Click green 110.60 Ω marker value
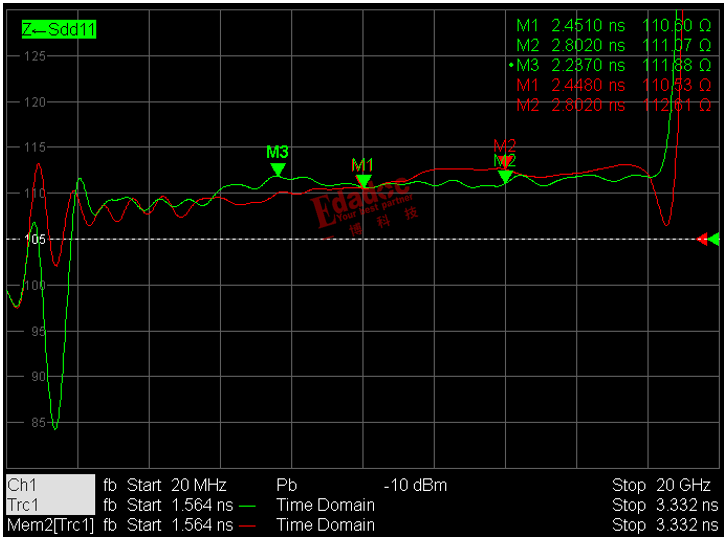The height and width of the screenshot is (539, 726). click(676, 25)
